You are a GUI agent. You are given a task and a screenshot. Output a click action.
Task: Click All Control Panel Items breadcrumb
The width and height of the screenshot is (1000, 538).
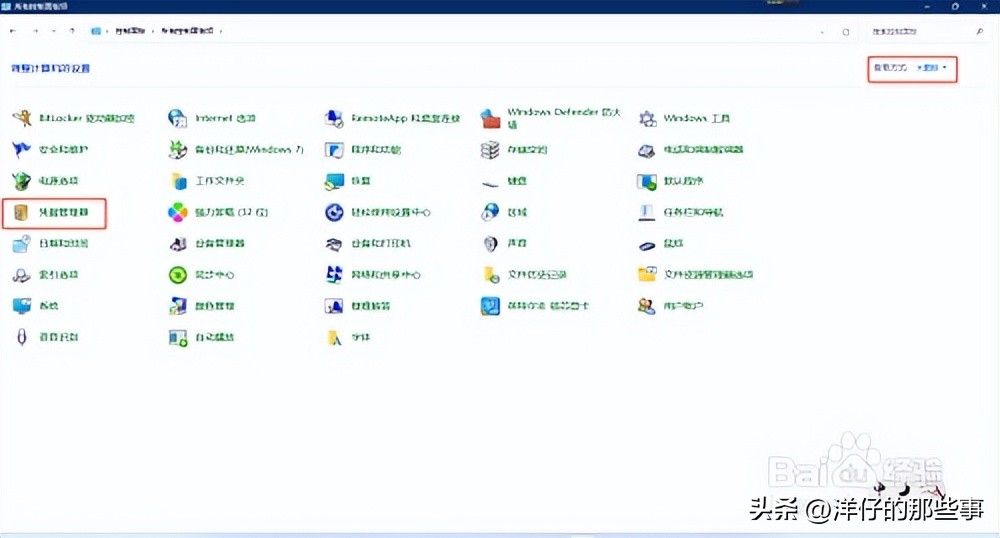pyautogui.click(x=187, y=31)
